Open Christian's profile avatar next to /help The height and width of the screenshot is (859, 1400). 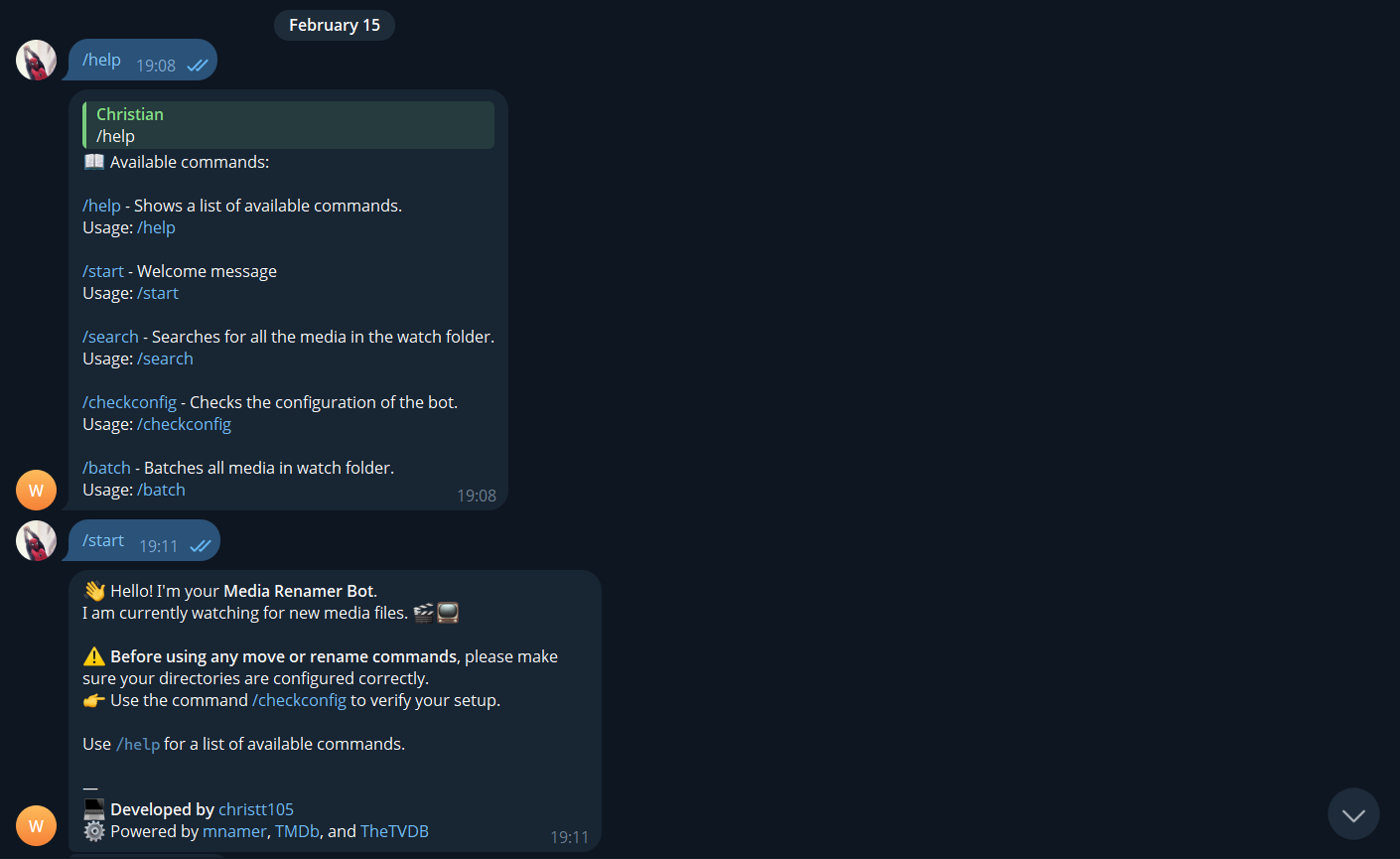[36, 60]
